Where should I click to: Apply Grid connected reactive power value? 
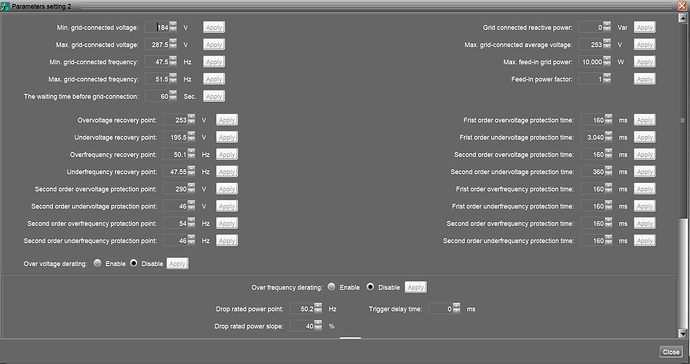pyautogui.click(x=645, y=27)
